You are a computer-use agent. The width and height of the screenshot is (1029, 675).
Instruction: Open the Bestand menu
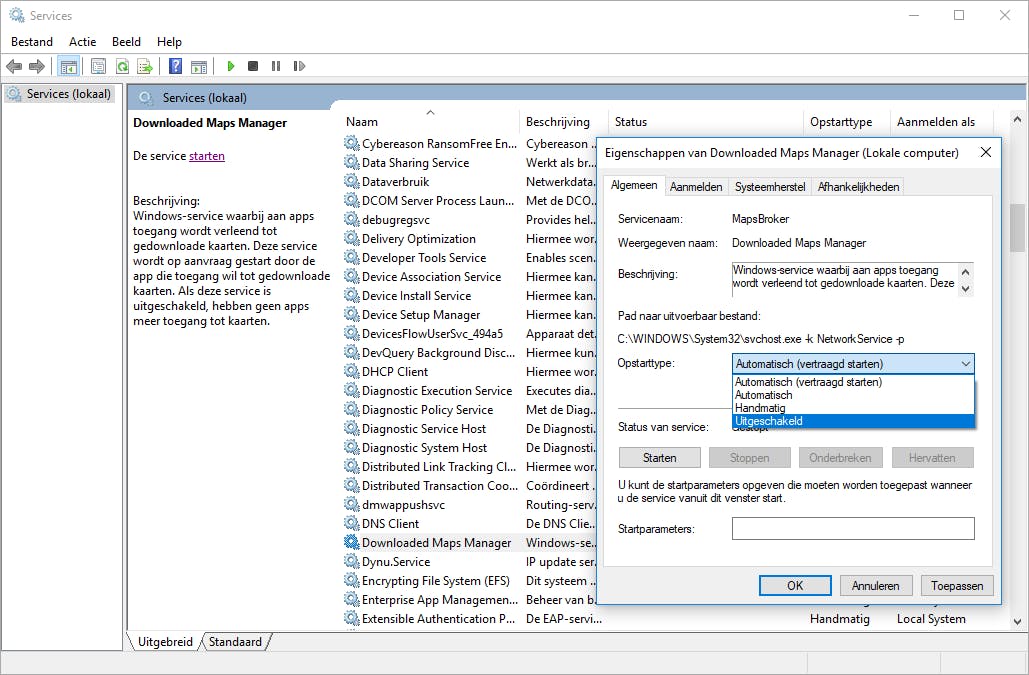tap(32, 42)
